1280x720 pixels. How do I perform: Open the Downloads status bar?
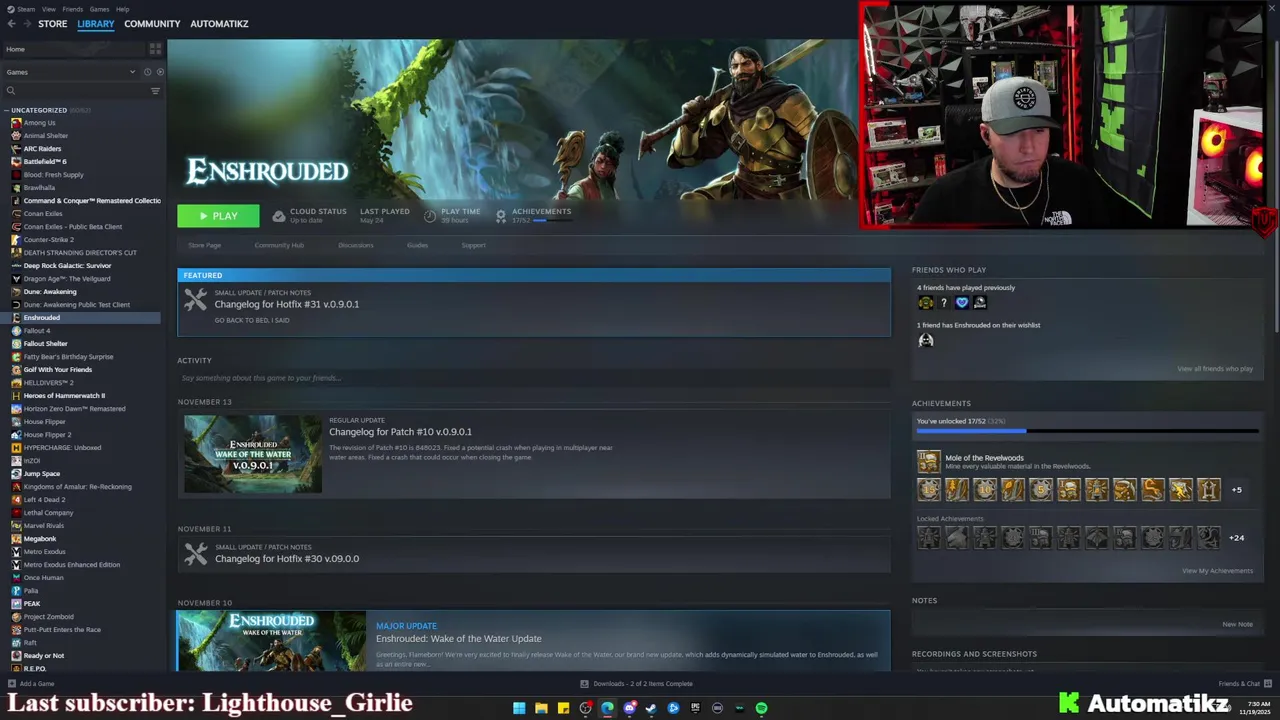click(x=637, y=684)
